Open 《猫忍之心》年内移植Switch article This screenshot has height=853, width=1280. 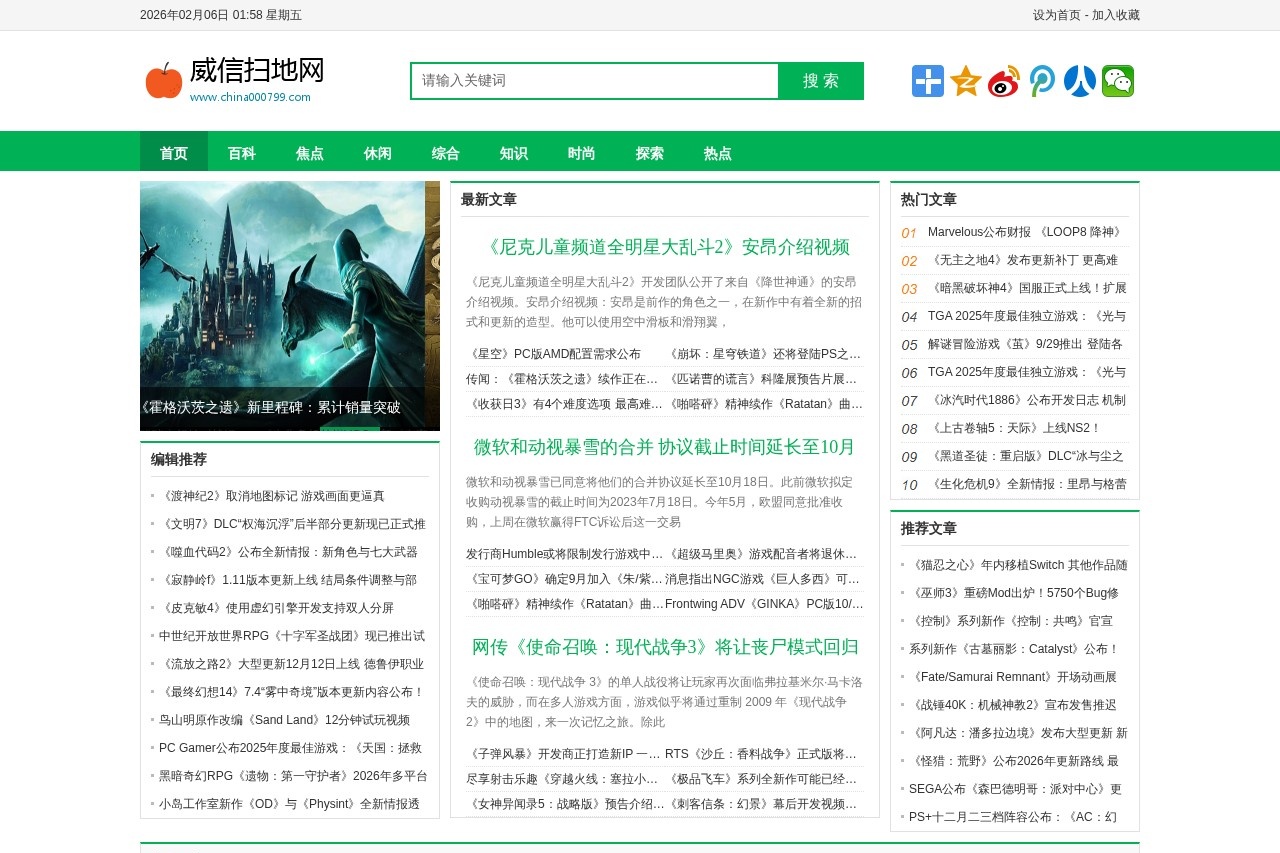1018,565
